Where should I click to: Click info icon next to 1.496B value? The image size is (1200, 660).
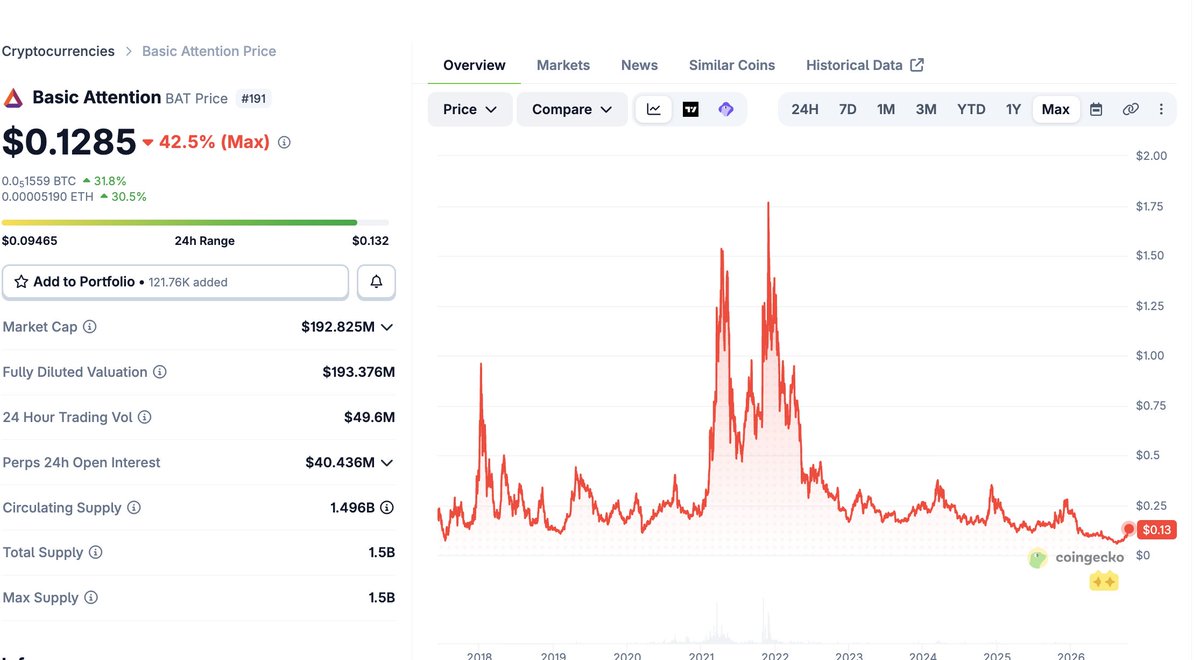pyautogui.click(x=387, y=507)
